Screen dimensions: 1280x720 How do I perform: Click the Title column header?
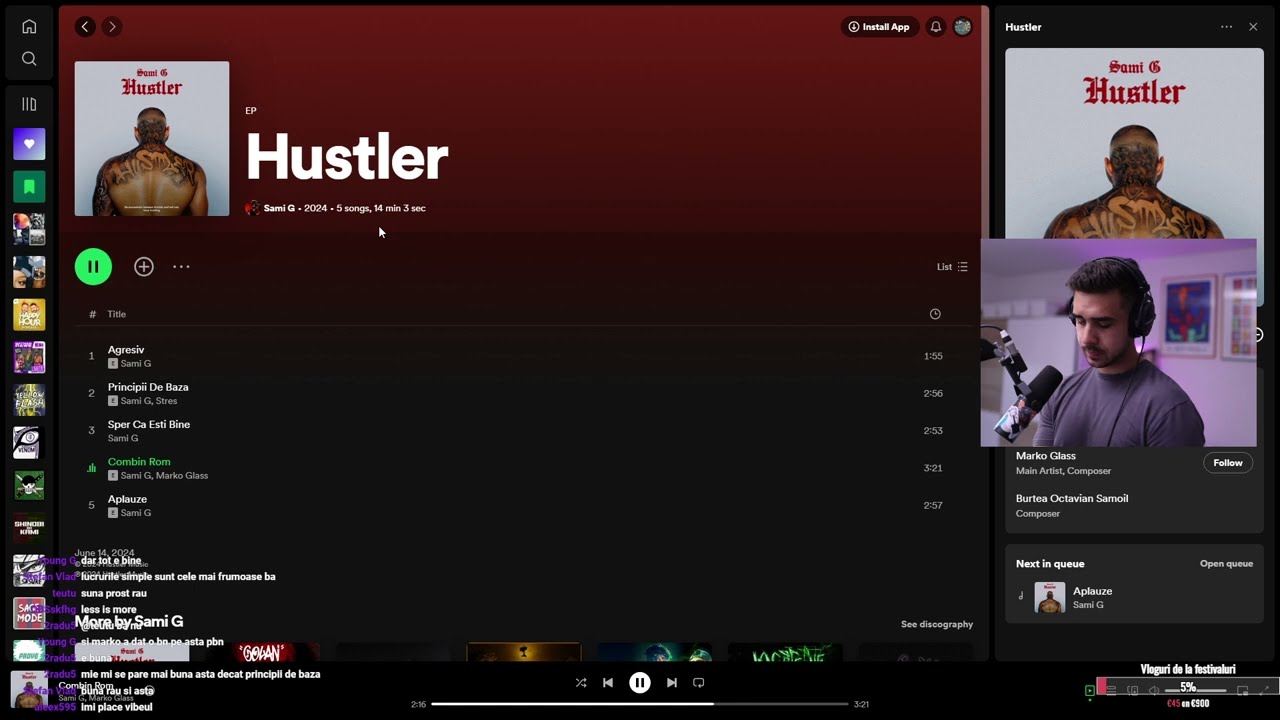pyautogui.click(x=117, y=314)
